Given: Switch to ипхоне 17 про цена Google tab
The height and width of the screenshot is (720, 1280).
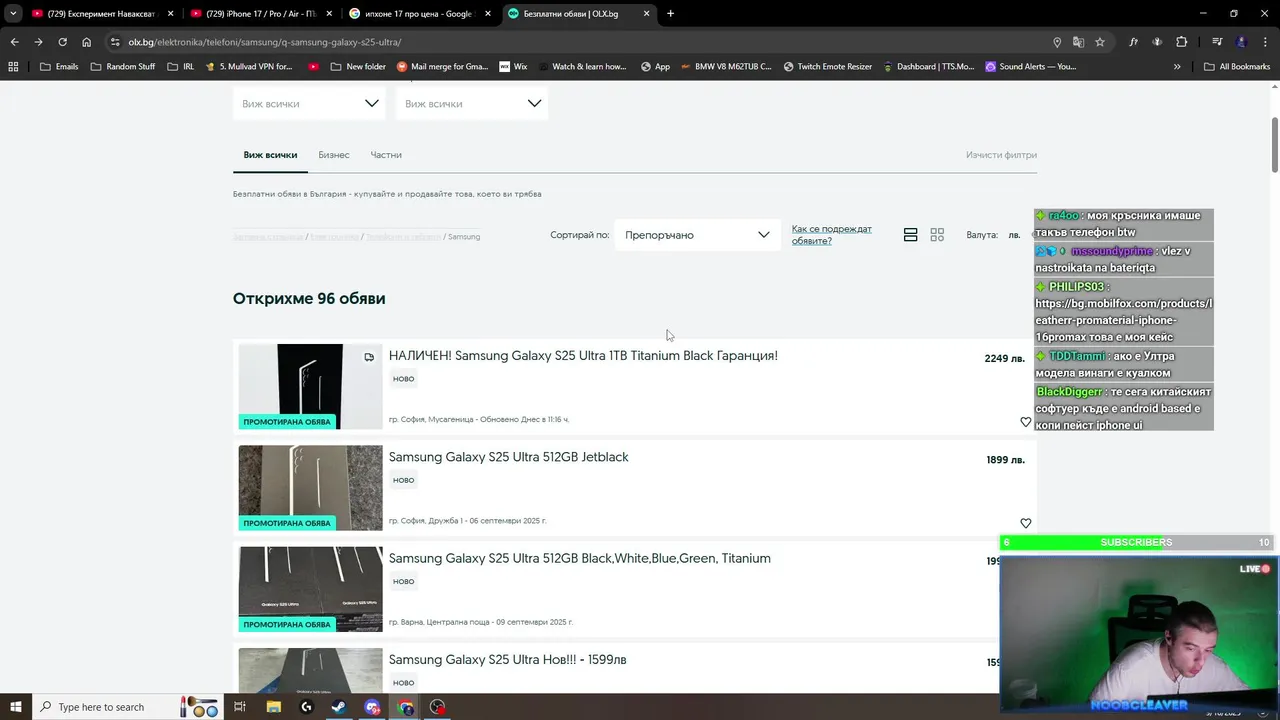Looking at the screenshot, I should pos(419,14).
